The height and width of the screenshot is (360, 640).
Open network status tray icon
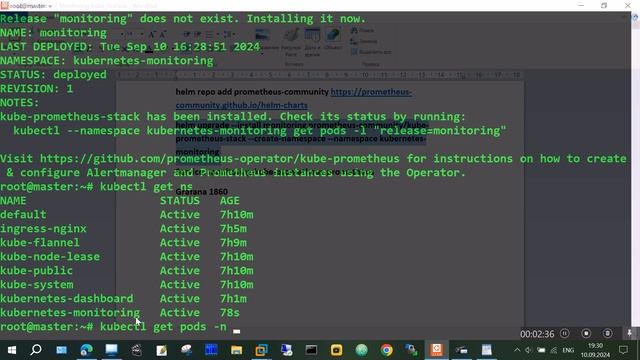coord(554,350)
